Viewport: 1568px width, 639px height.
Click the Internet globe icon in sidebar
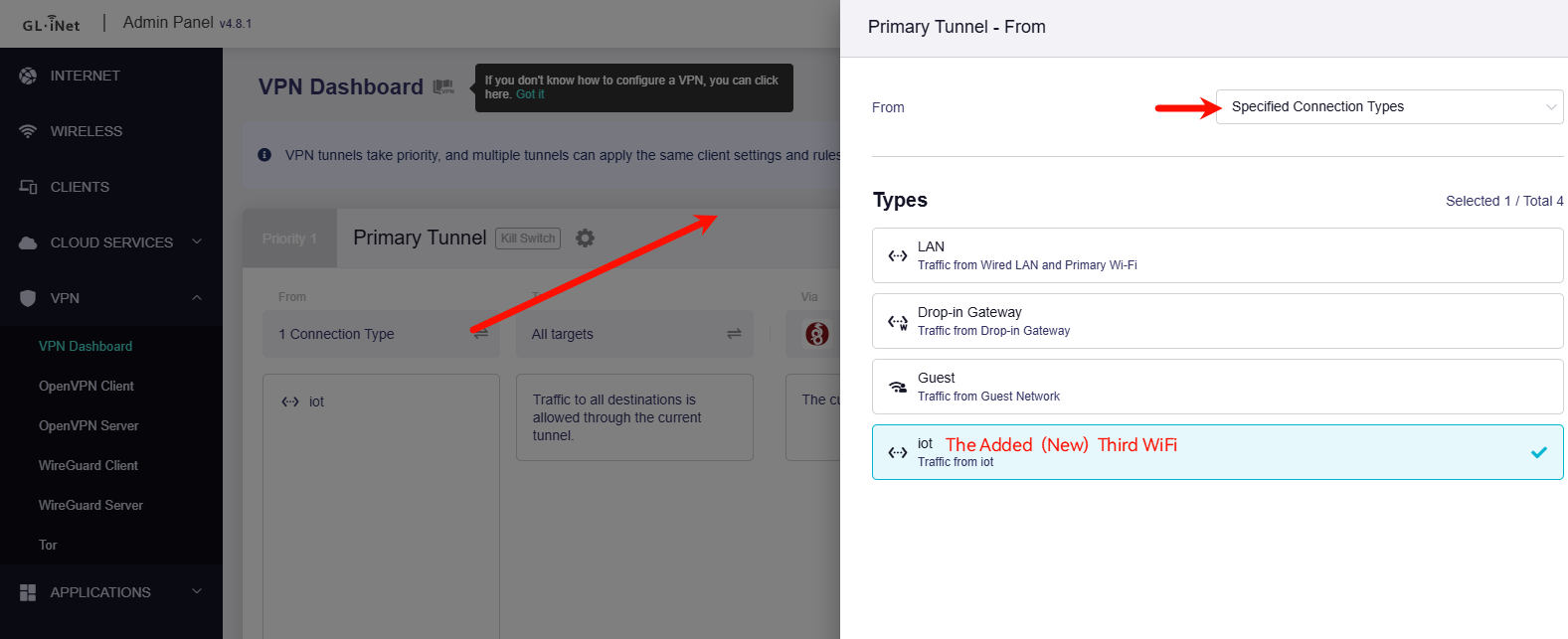coord(28,76)
